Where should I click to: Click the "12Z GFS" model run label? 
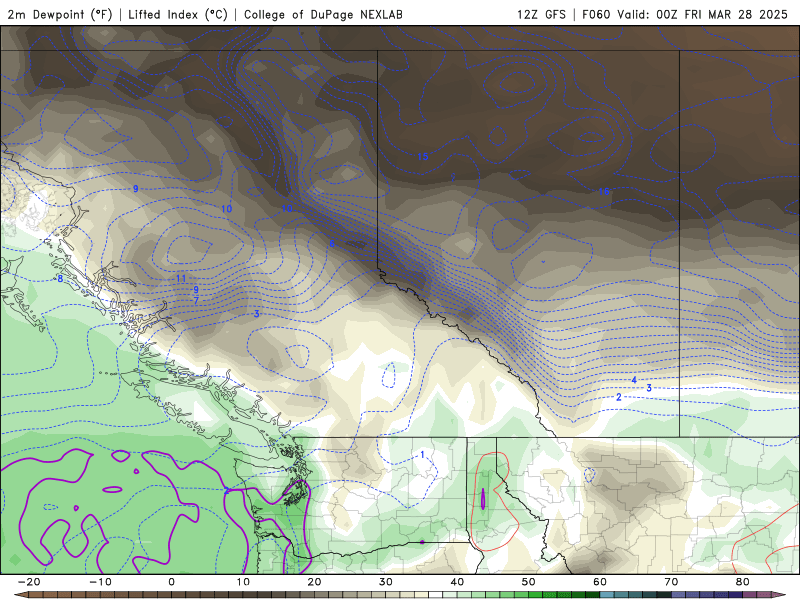coord(541,15)
